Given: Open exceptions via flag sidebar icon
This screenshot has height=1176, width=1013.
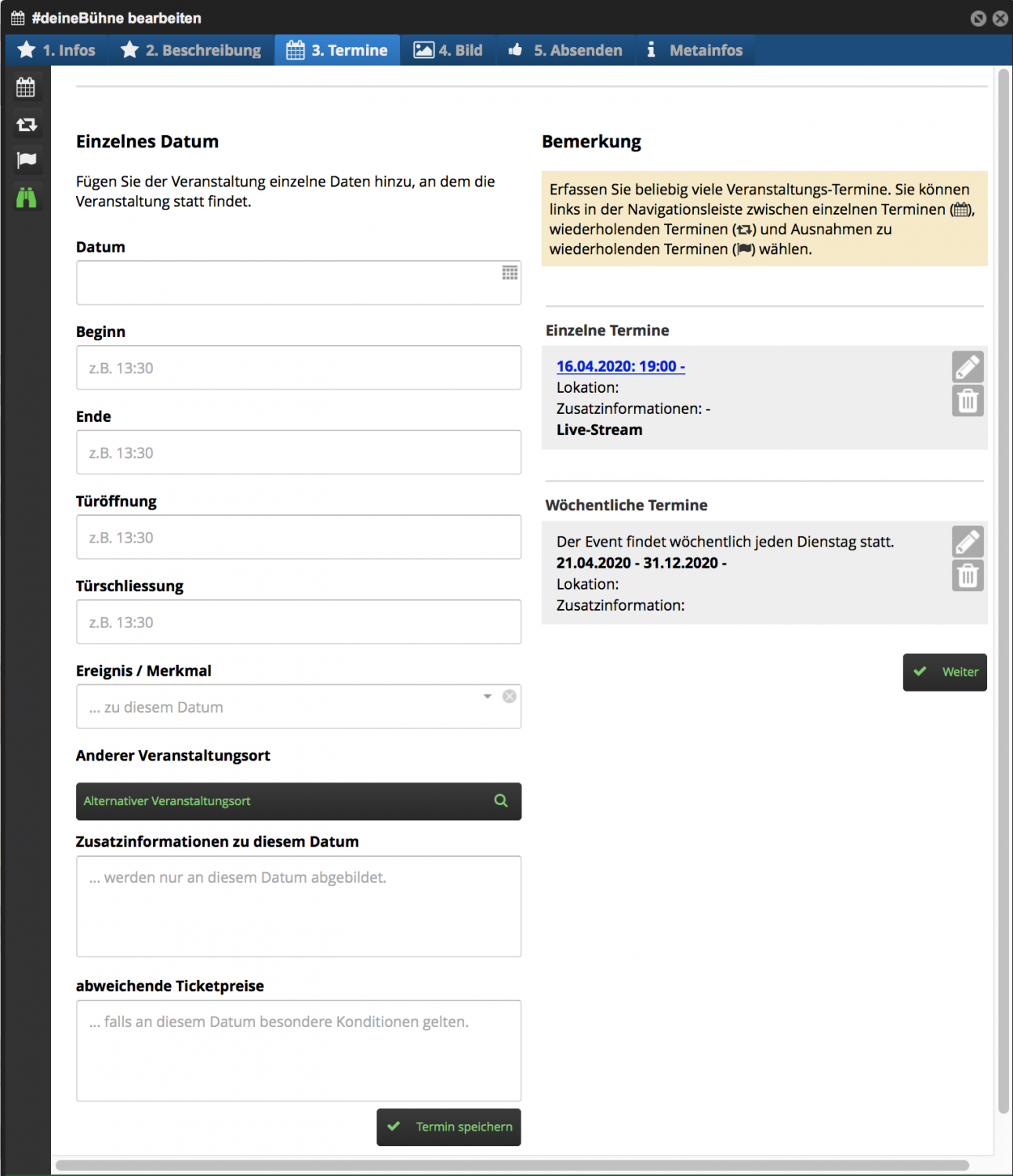Looking at the screenshot, I should tap(27, 161).
